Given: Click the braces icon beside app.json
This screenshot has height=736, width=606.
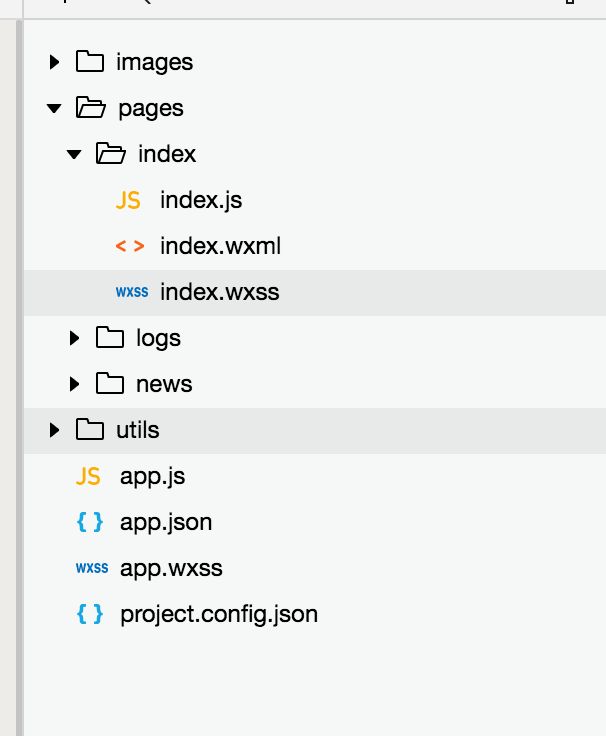Looking at the screenshot, I should 90,522.
